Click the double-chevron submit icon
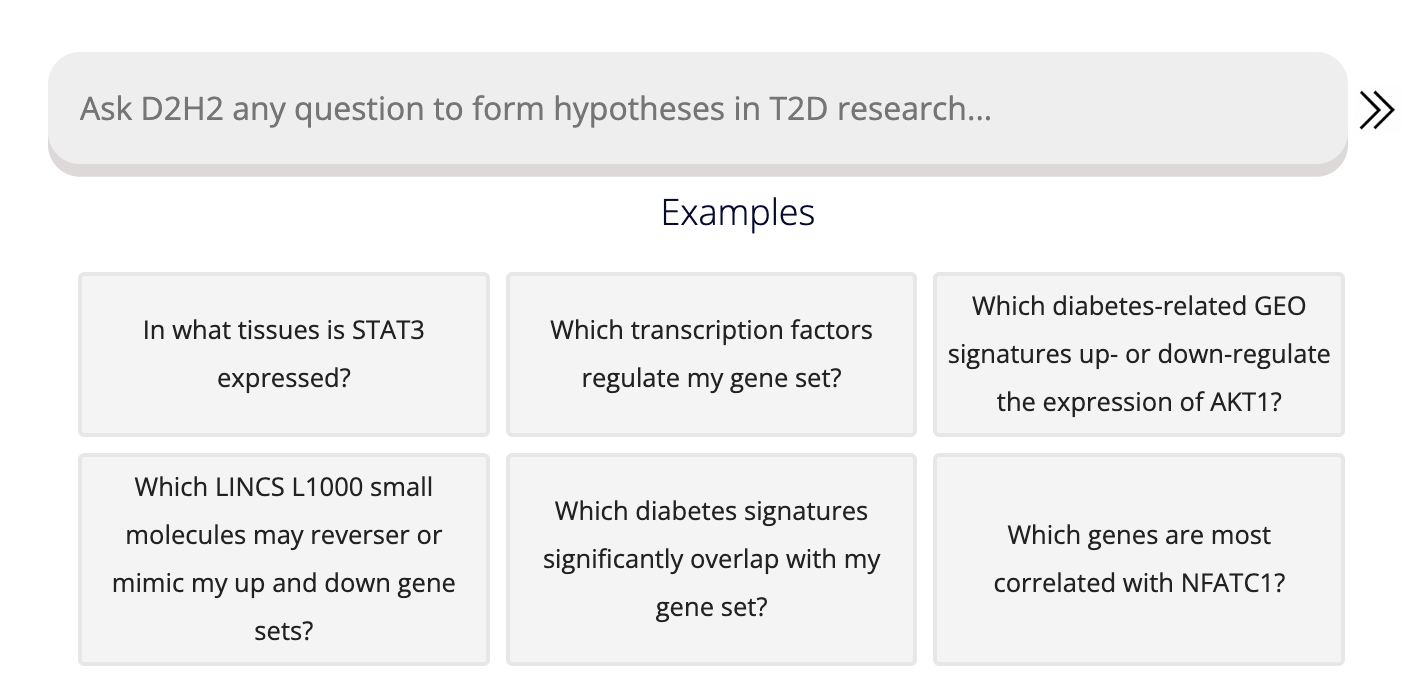The image size is (1422, 700). [x=1377, y=110]
